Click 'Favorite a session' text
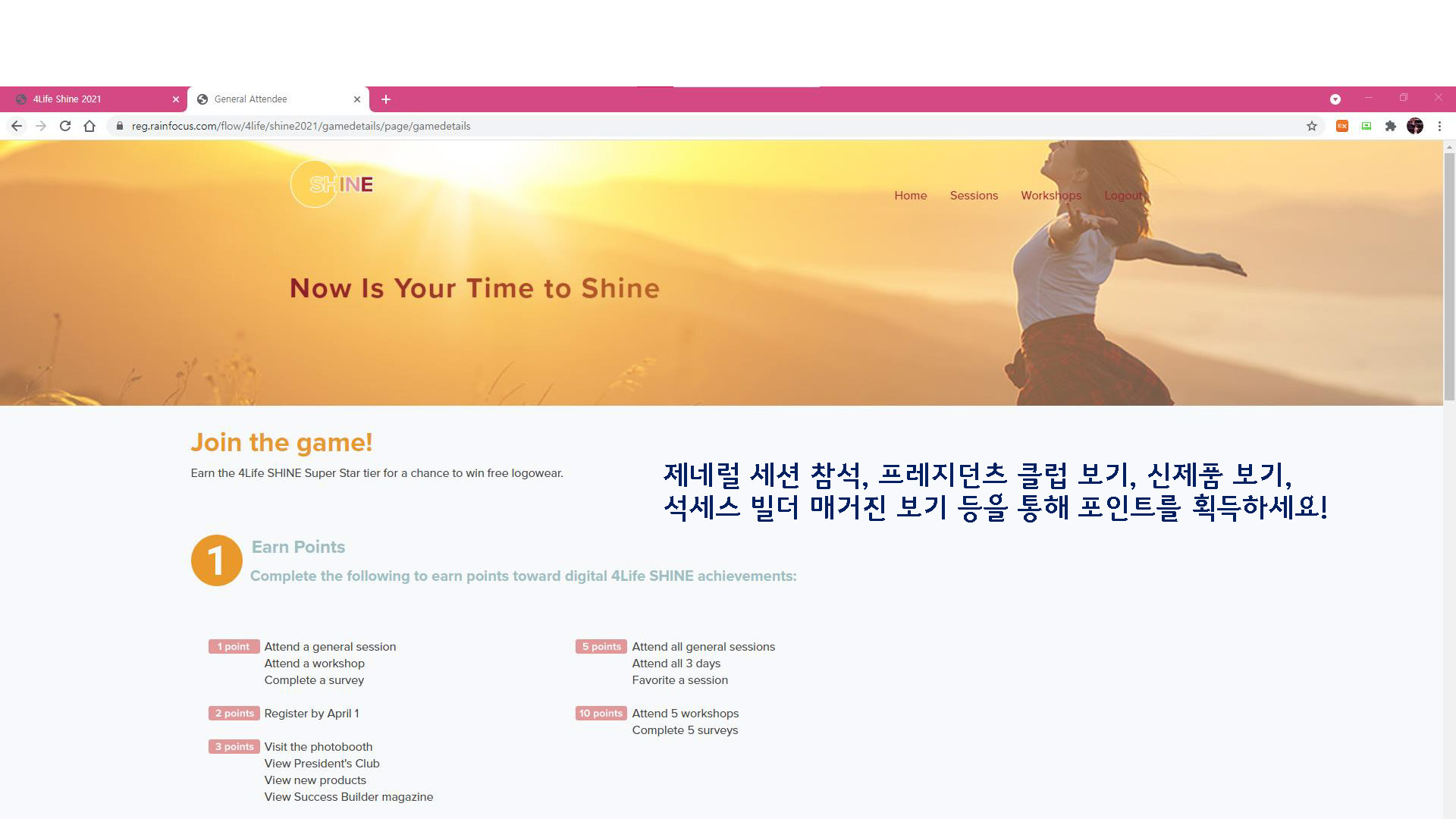 [680, 680]
